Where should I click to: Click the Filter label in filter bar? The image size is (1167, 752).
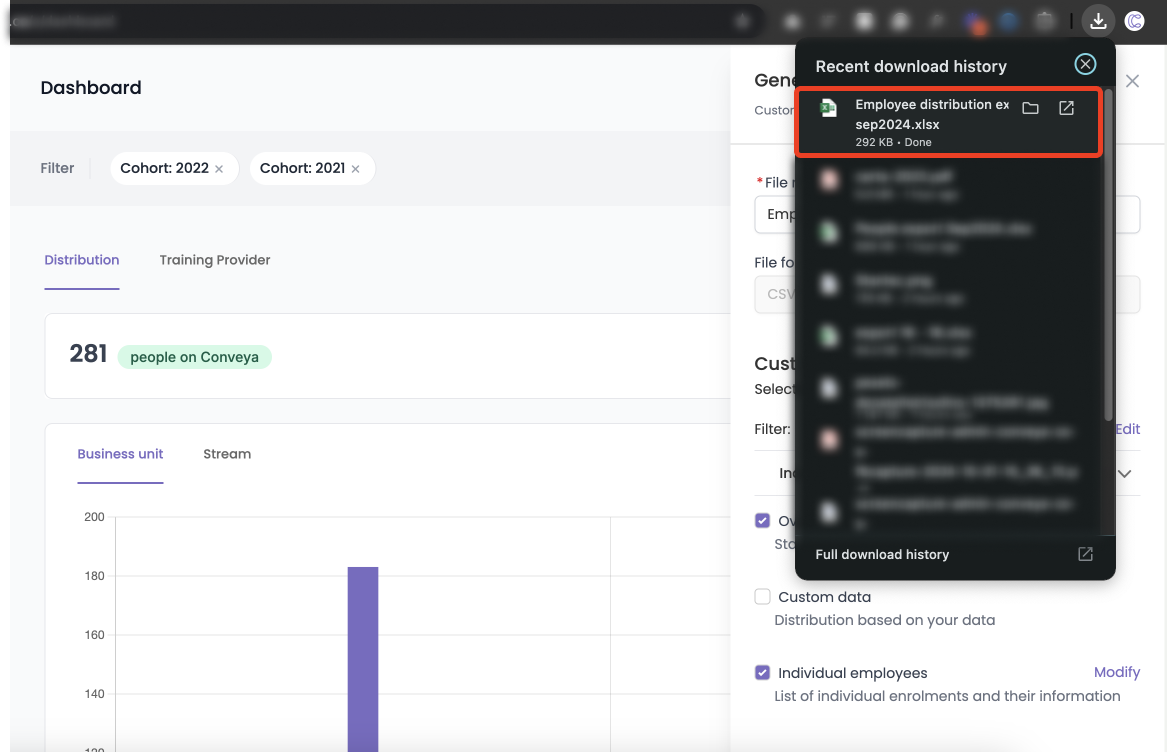pos(57,168)
